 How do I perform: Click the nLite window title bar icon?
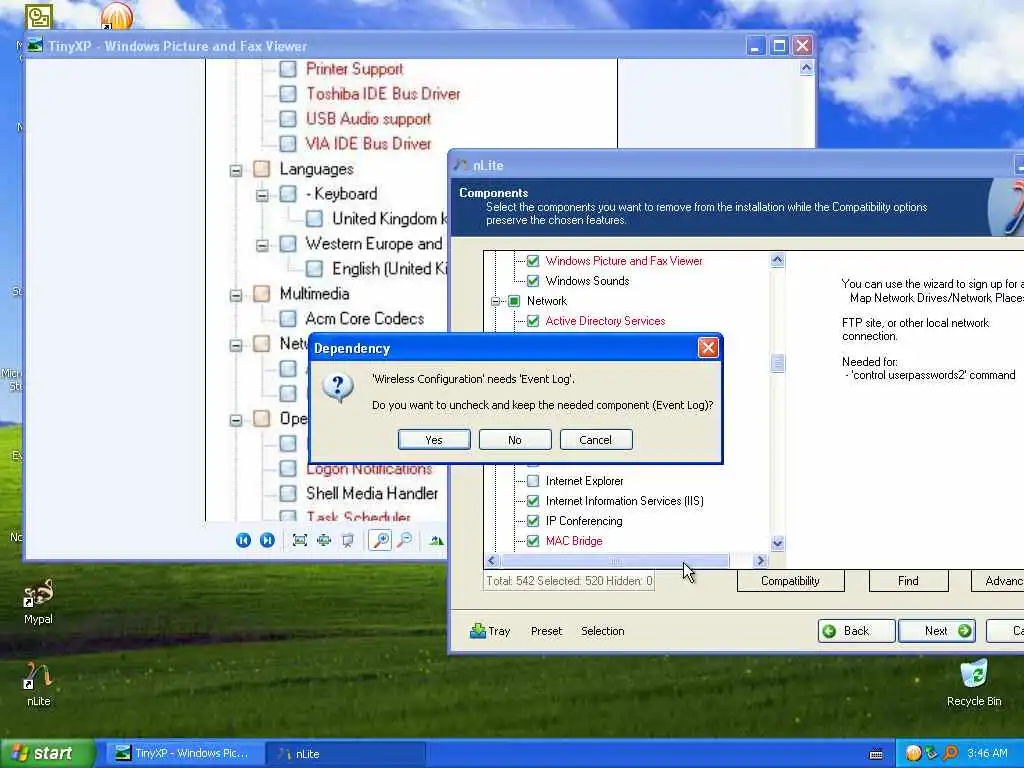pyautogui.click(x=462, y=166)
